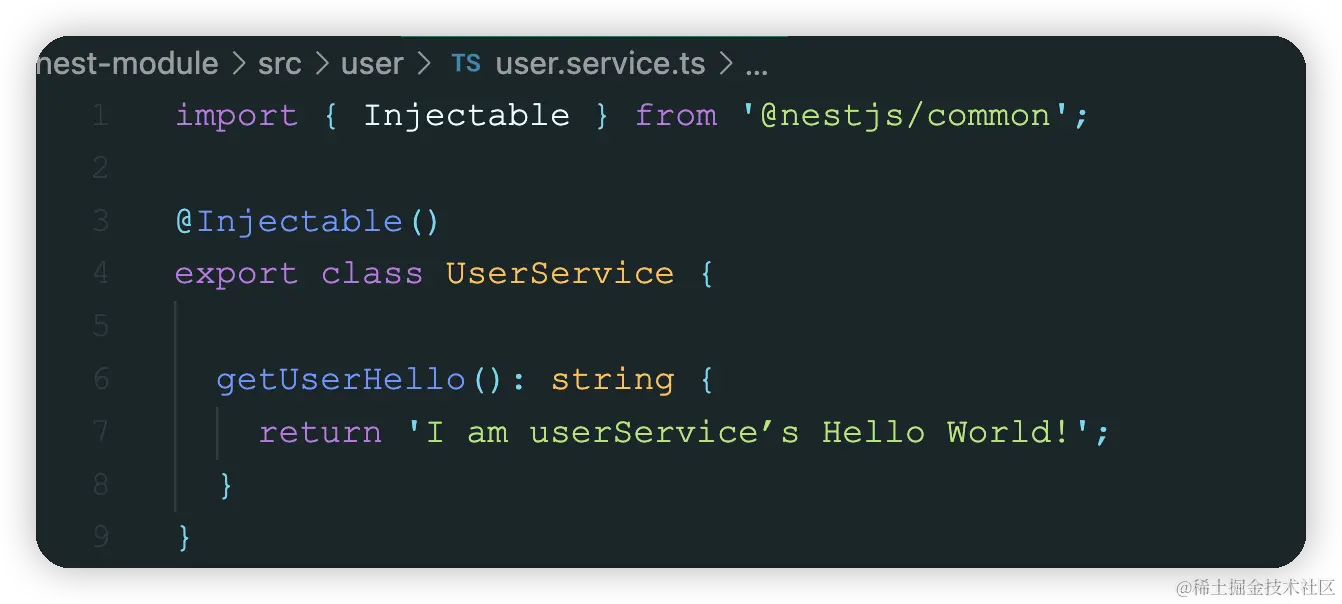
Task: Click the @Injectable() decorator text
Action: pyautogui.click(x=307, y=221)
